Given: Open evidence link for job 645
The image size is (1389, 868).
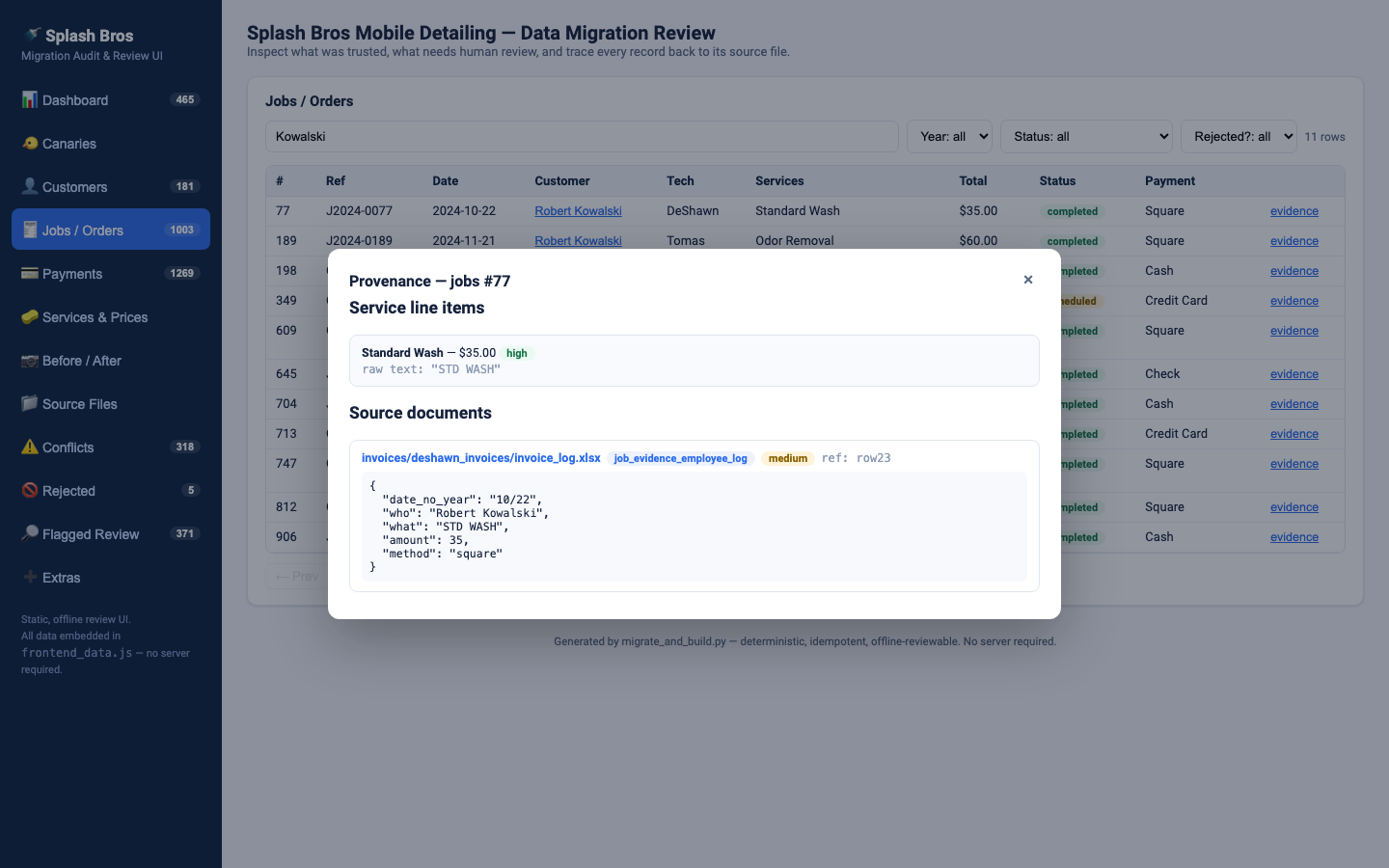Looking at the screenshot, I should [x=1294, y=374].
